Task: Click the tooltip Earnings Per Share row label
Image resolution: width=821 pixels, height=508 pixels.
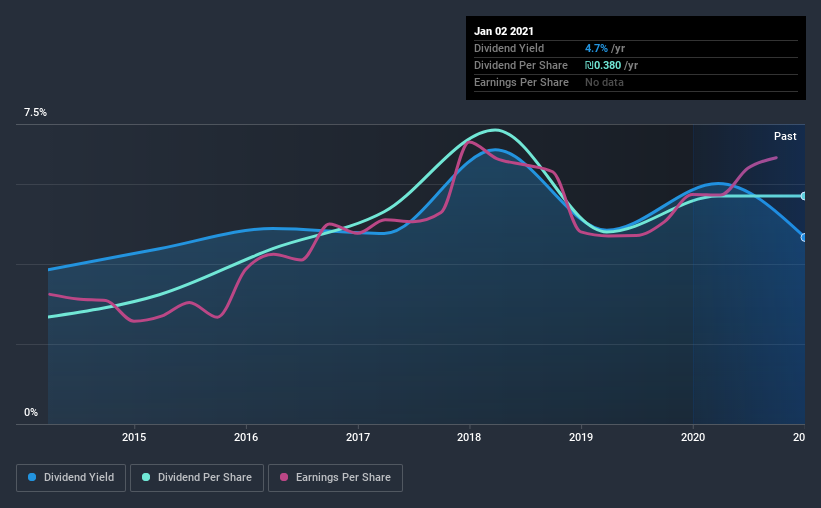Action: coord(522,82)
